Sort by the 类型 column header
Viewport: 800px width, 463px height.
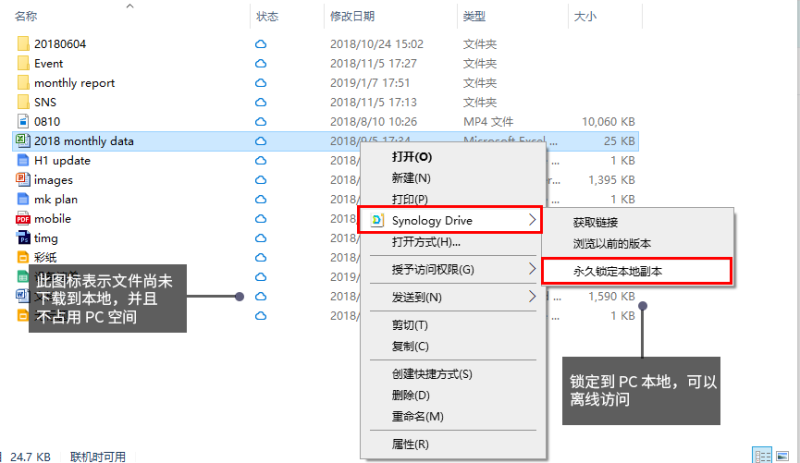pyautogui.click(x=474, y=16)
